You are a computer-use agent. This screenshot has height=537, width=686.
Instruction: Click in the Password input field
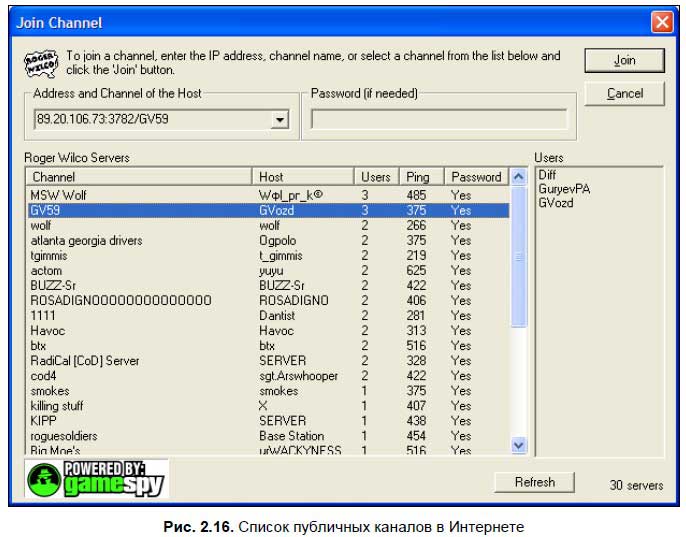coord(439,120)
